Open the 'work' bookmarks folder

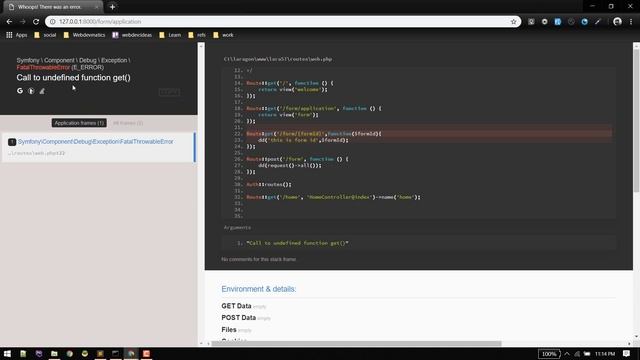(223, 35)
